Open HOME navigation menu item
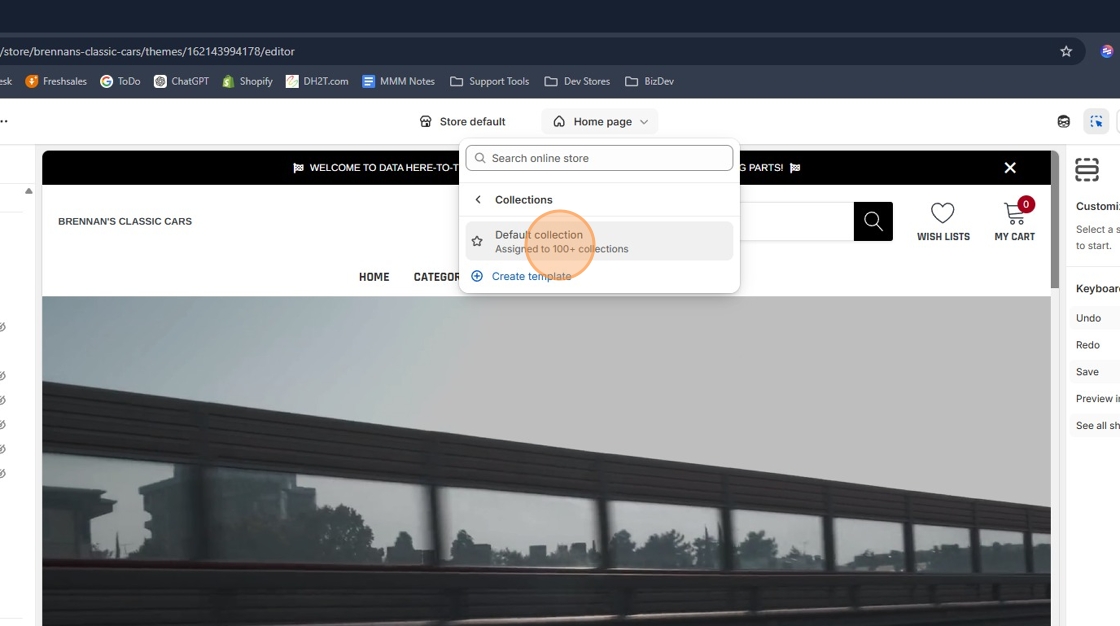This screenshot has height=626, width=1120. [x=374, y=277]
